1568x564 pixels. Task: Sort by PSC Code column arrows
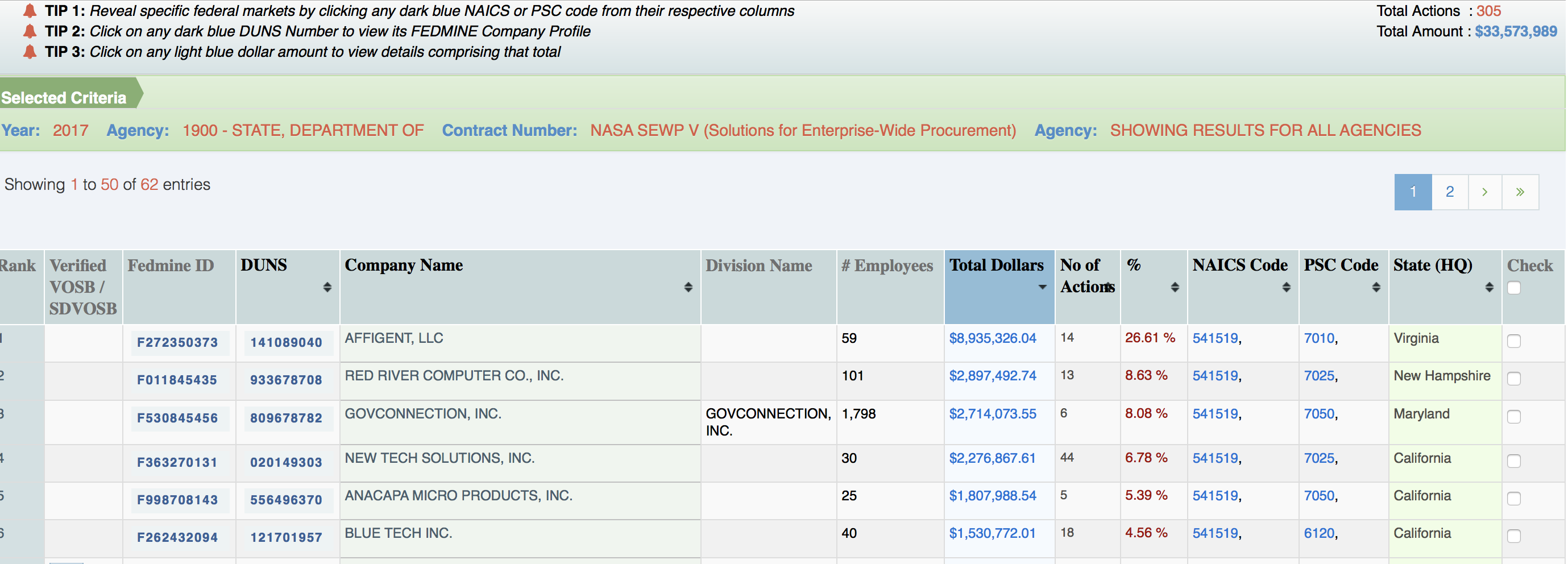1376,287
